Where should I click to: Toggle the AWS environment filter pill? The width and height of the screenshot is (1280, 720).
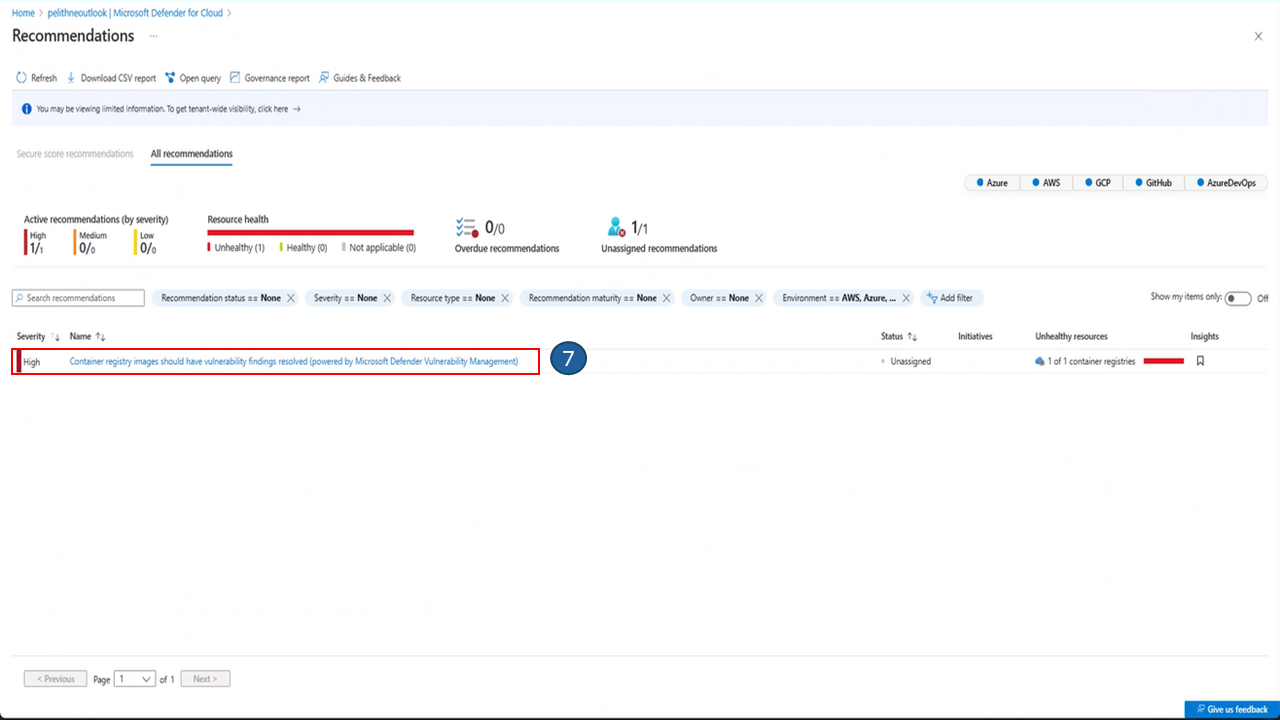[x=1045, y=183]
